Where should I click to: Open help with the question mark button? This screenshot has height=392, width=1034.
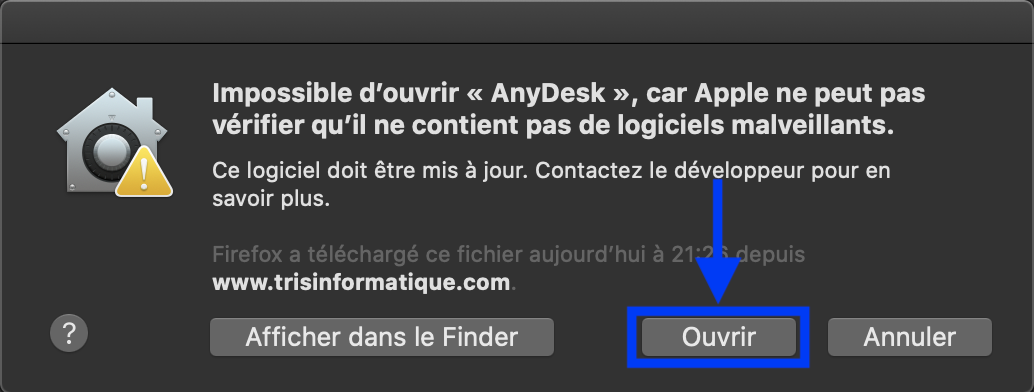click(x=69, y=335)
